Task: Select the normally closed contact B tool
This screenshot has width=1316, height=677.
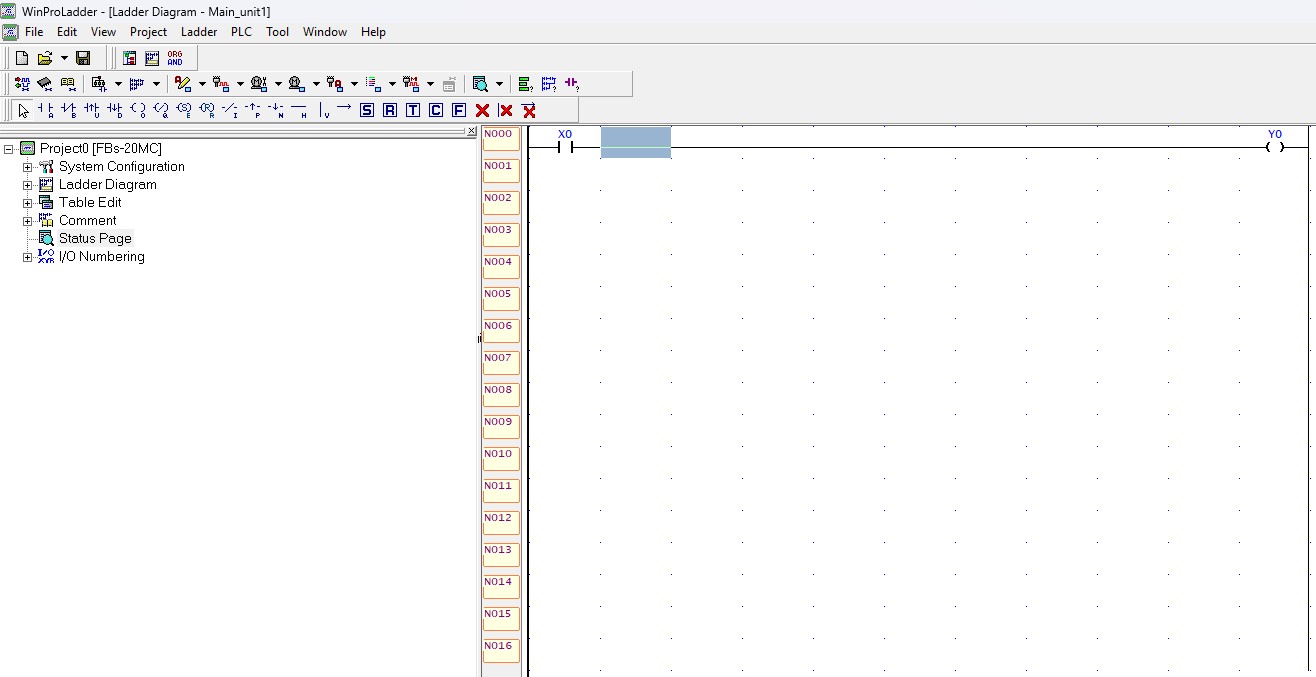Action: point(69,110)
